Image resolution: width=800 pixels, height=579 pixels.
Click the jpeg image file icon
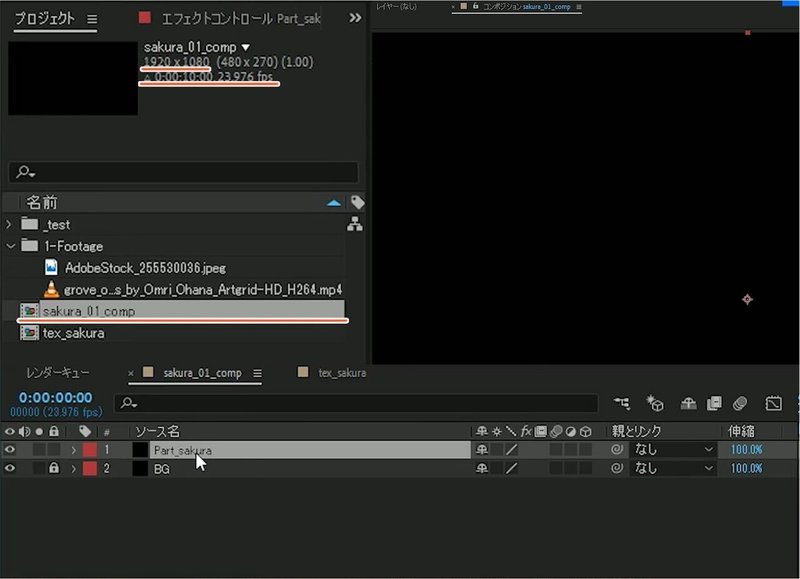[51, 267]
